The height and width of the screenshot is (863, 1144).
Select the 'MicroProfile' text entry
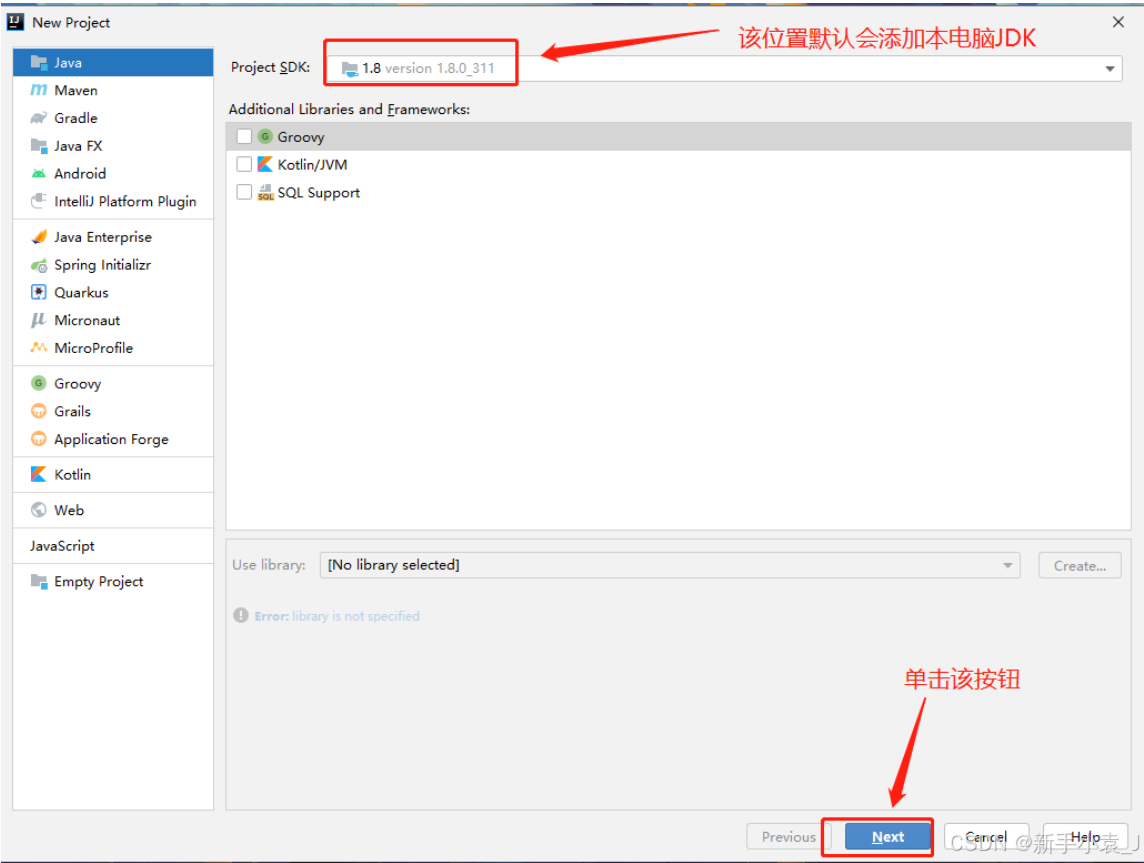(x=93, y=348)
